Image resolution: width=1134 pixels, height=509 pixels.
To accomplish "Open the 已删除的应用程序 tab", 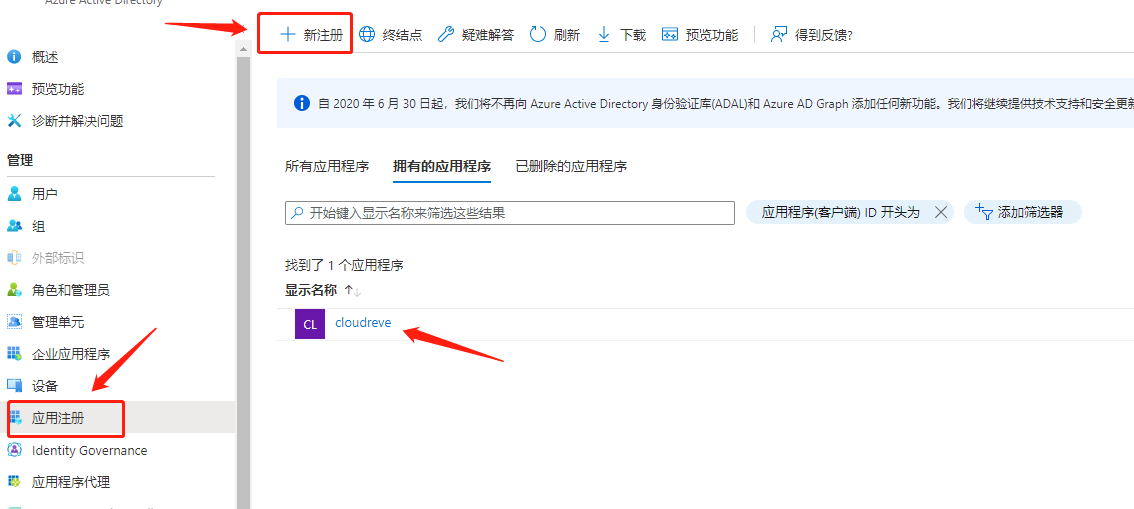I will click(571, 166).
